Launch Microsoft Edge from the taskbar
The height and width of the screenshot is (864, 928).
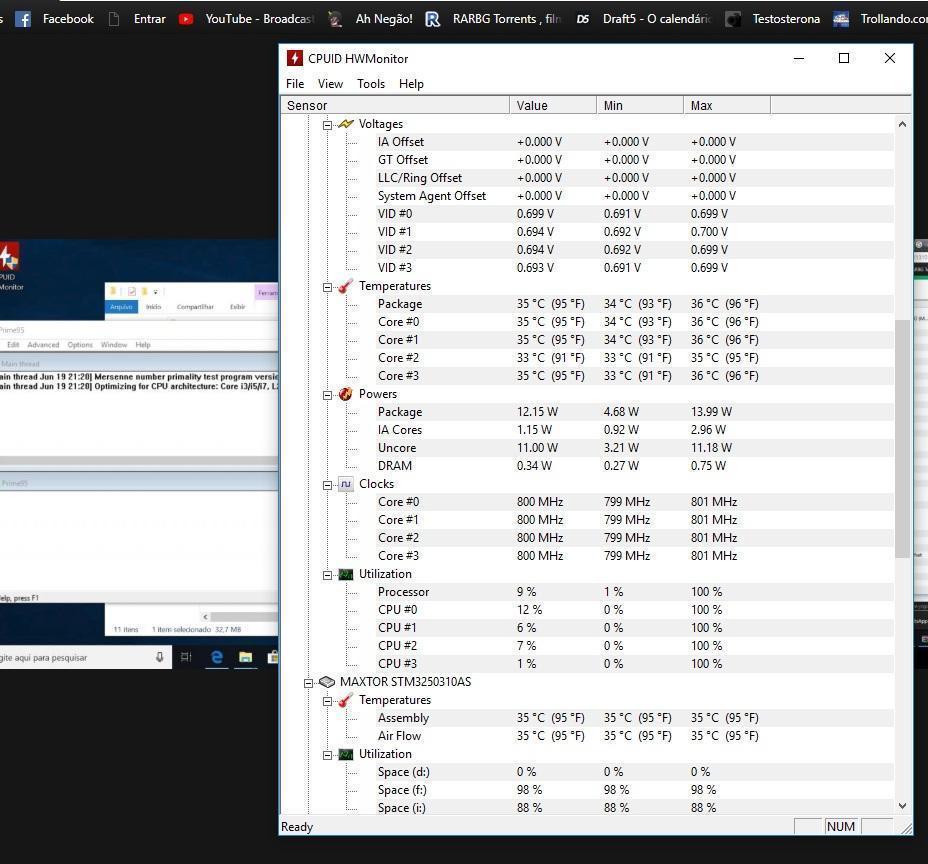[x=216, y=657]
